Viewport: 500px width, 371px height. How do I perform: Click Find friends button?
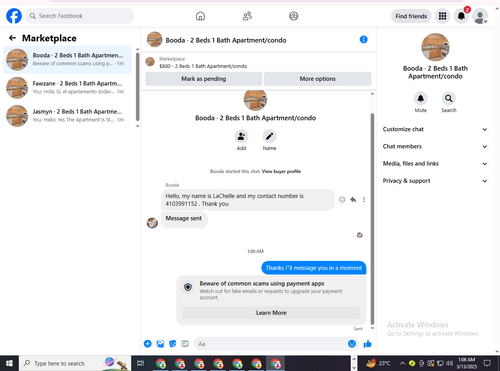[x=411, y=16]
